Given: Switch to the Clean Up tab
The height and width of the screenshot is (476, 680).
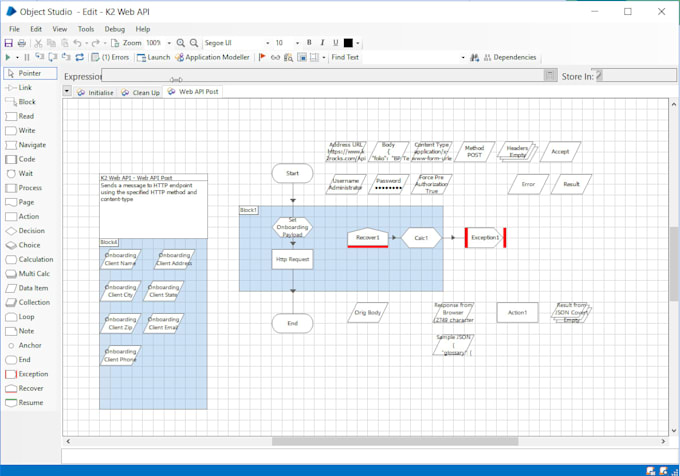Looking at the screenshot, I should (140, 91).
